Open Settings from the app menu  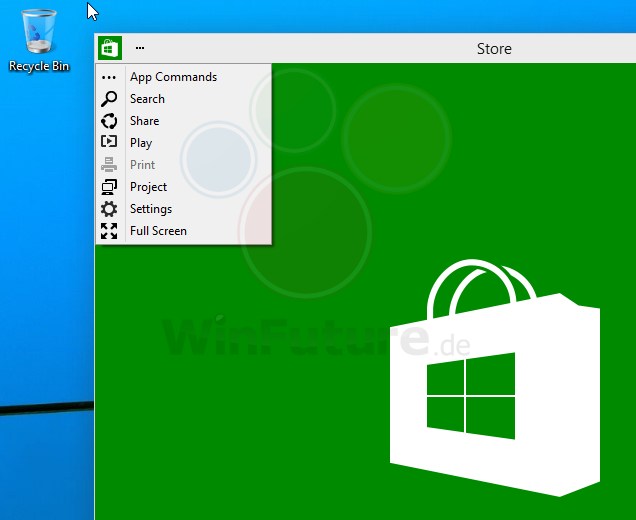184,209
